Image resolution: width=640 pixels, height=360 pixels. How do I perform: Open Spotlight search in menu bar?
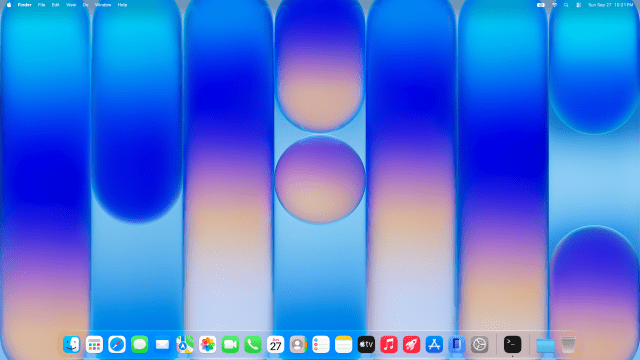[x=566, y=5]
